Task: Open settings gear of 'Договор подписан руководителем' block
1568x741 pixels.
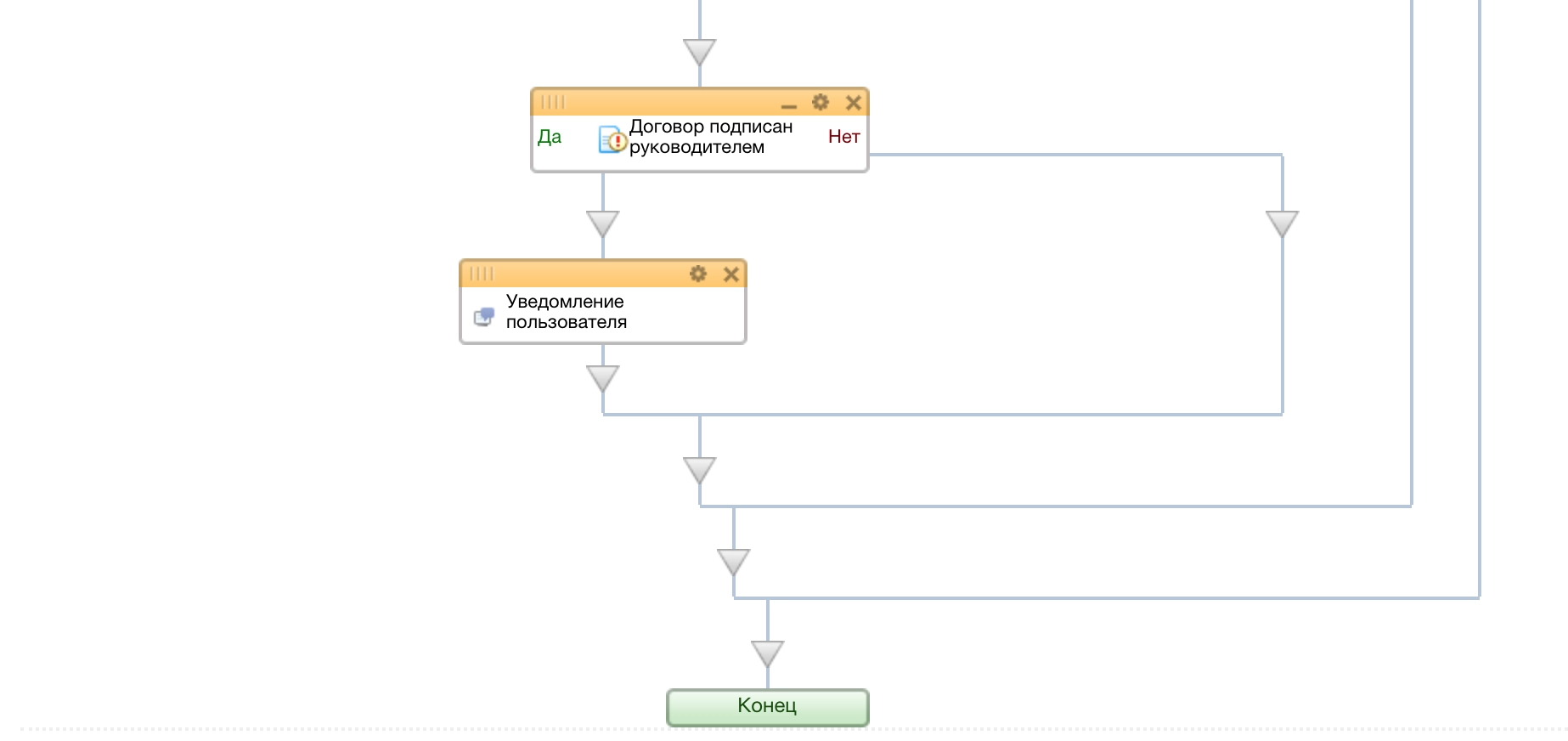Action: pos(820,103)
